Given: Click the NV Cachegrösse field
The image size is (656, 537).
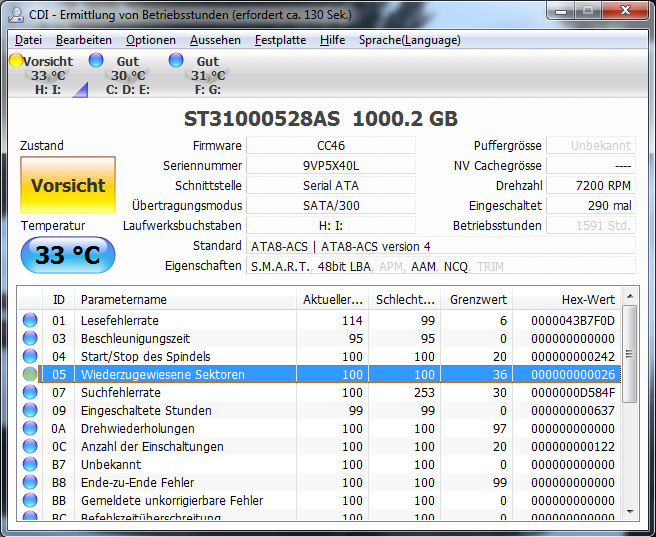Looking at the screenshot, I should click(591, 166).
